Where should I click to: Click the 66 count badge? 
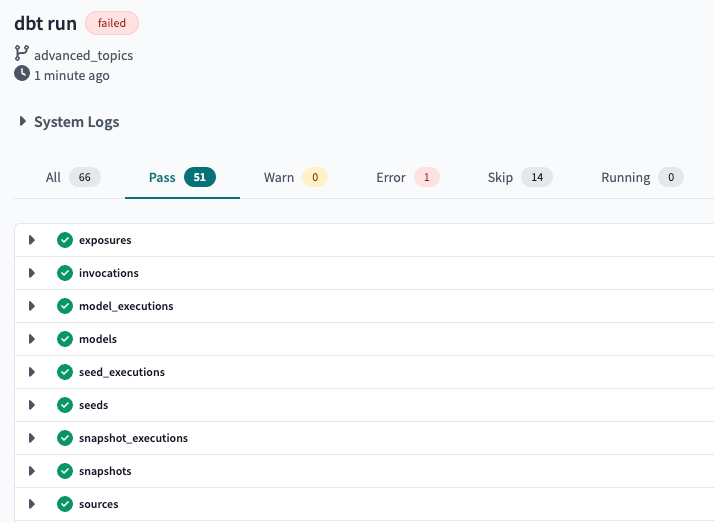(x=85, y=177)
